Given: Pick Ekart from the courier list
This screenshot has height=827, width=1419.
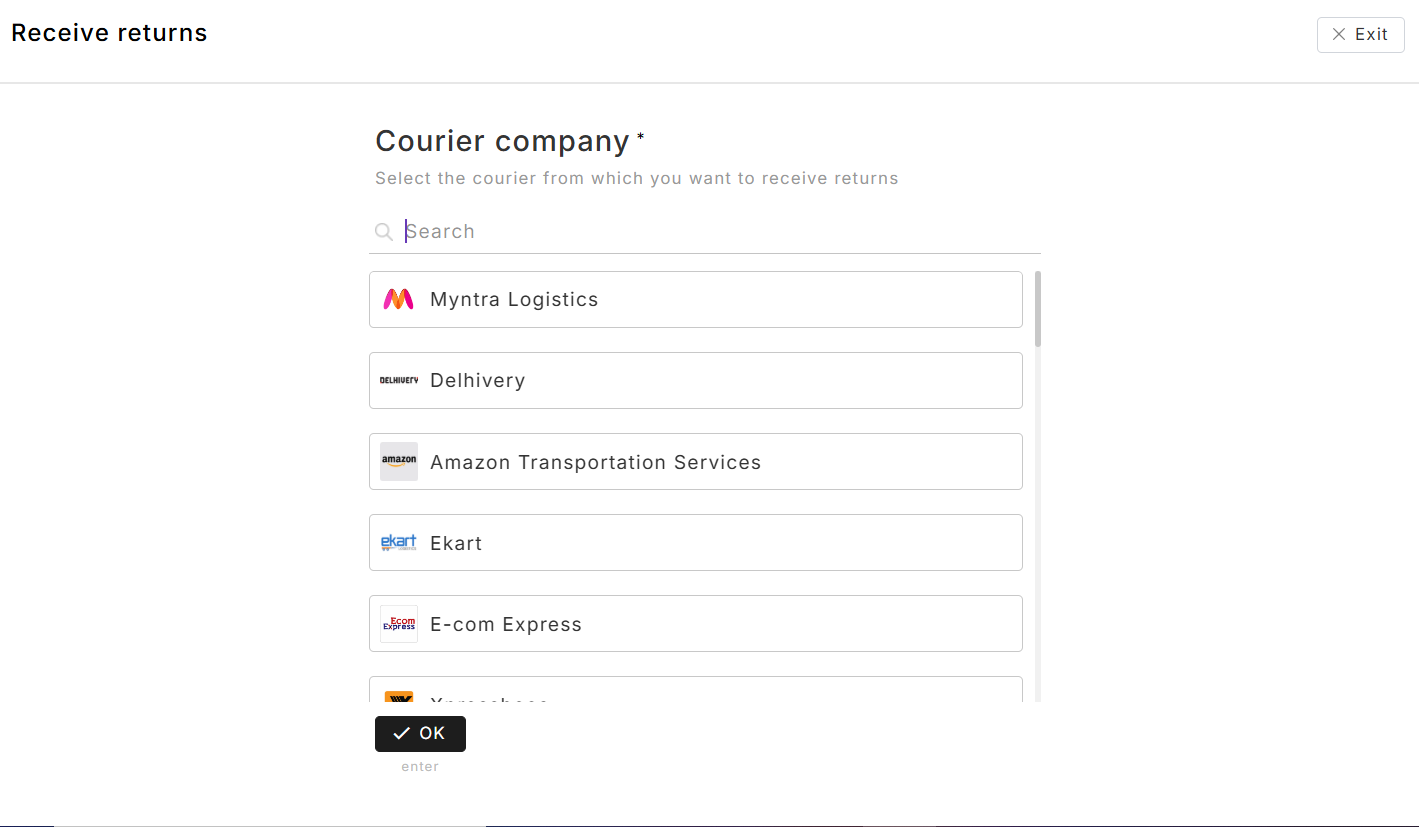Looking at the screenshot, I should 696,543.
